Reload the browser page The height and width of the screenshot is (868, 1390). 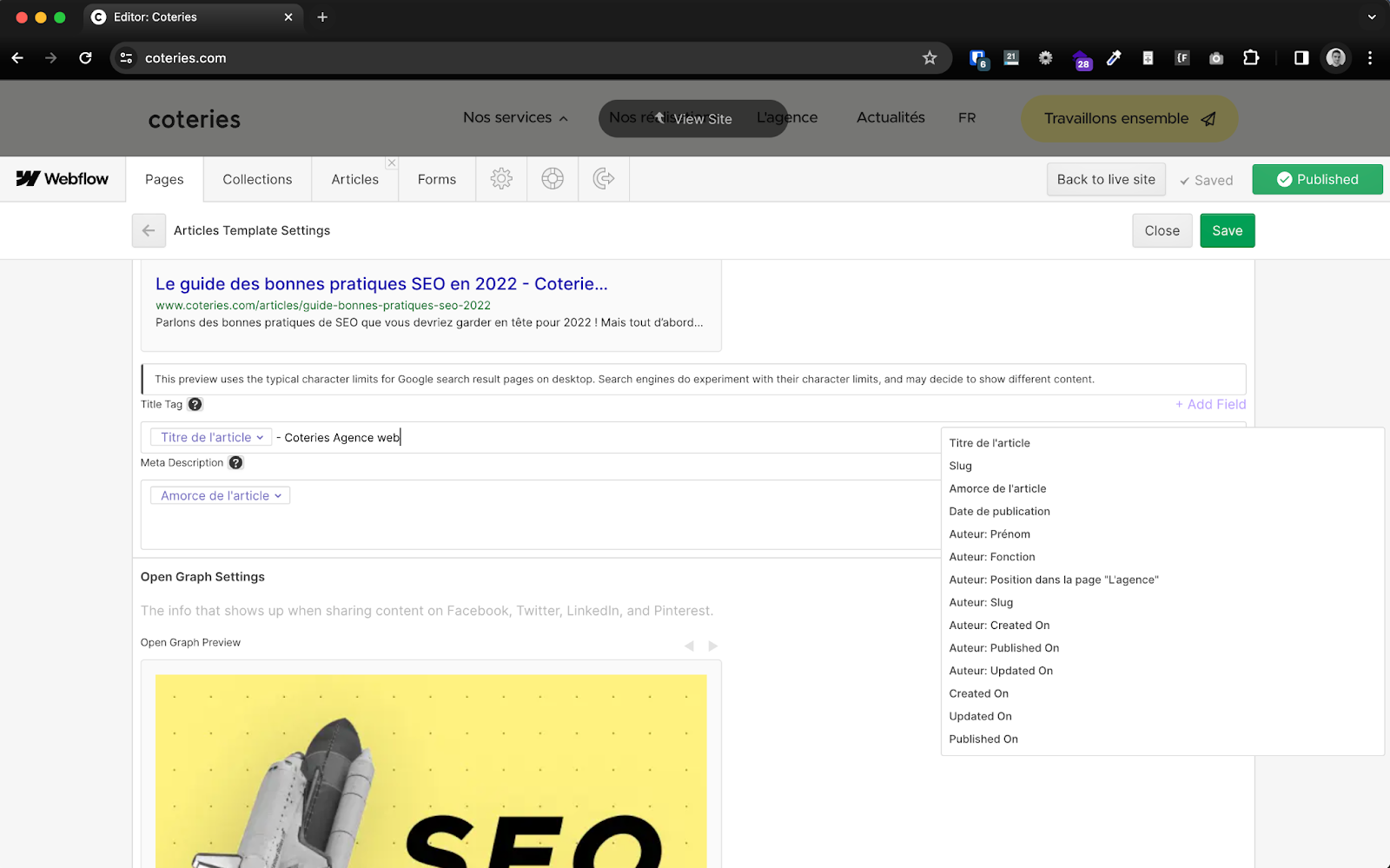[85, 58]
